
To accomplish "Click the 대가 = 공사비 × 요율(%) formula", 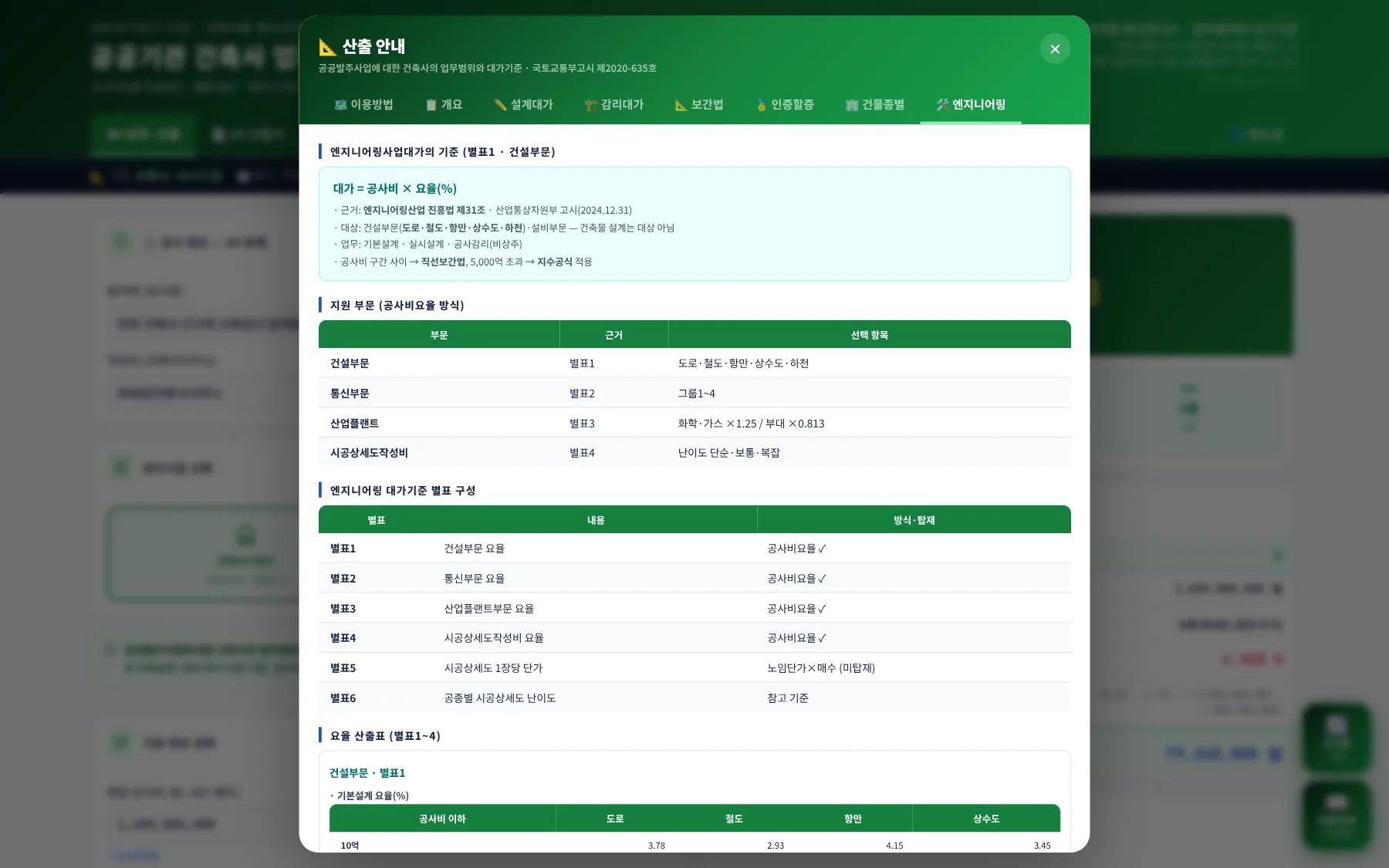I will 394,188.
